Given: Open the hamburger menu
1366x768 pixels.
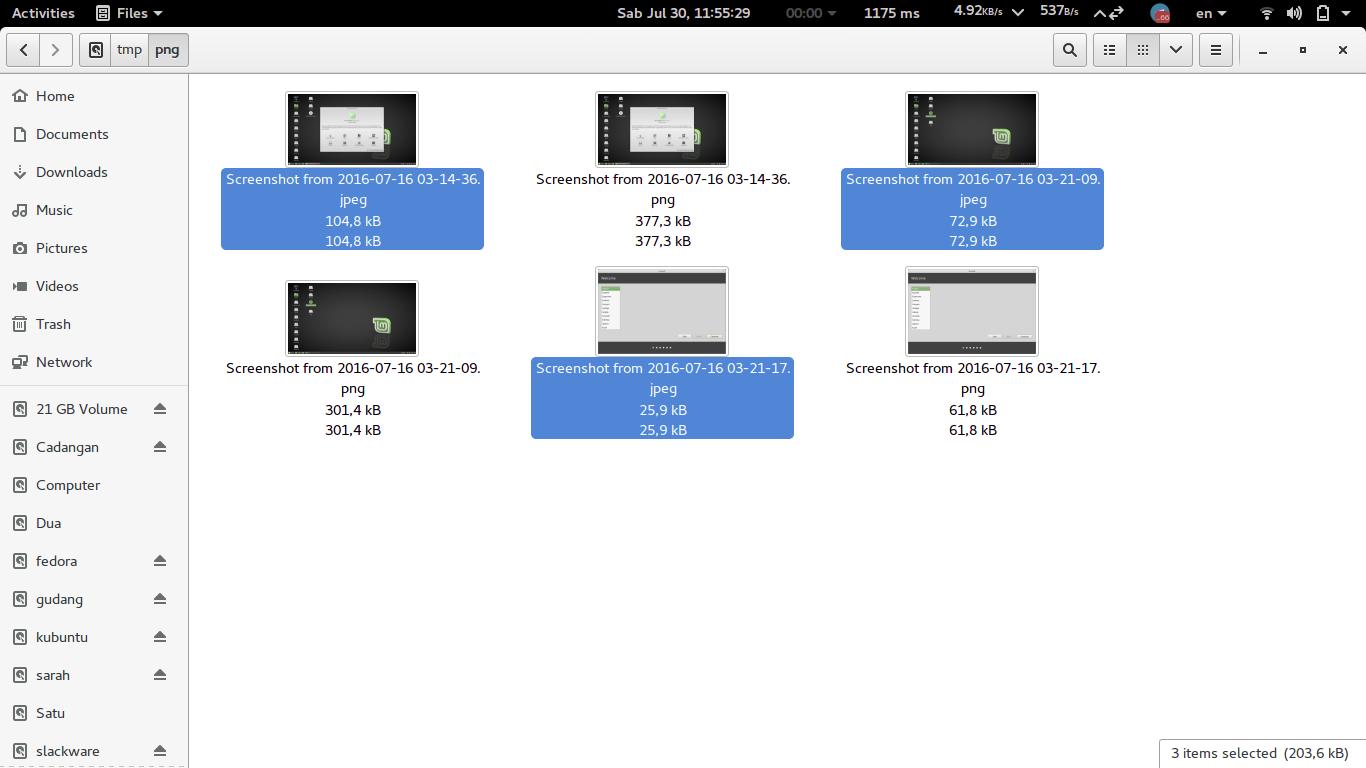Looking at the screenshot, I should tap(1215, 49).
